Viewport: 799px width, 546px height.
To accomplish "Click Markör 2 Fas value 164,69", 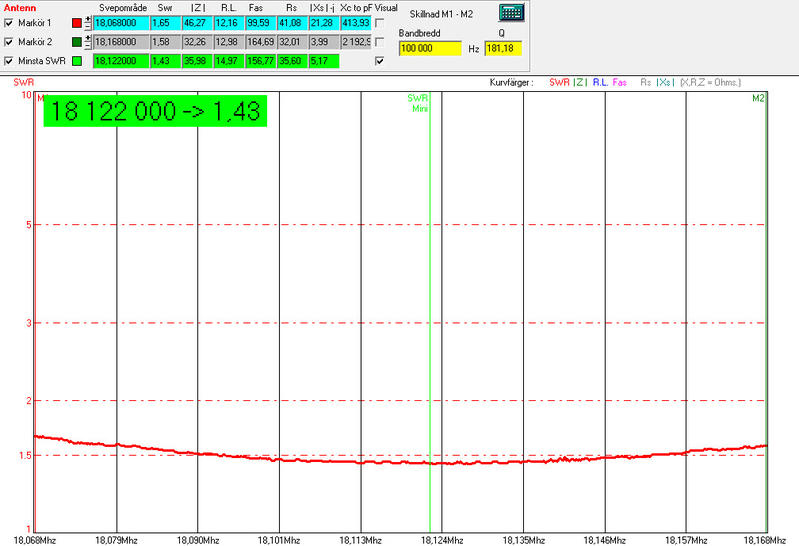I will coord(261,42).
